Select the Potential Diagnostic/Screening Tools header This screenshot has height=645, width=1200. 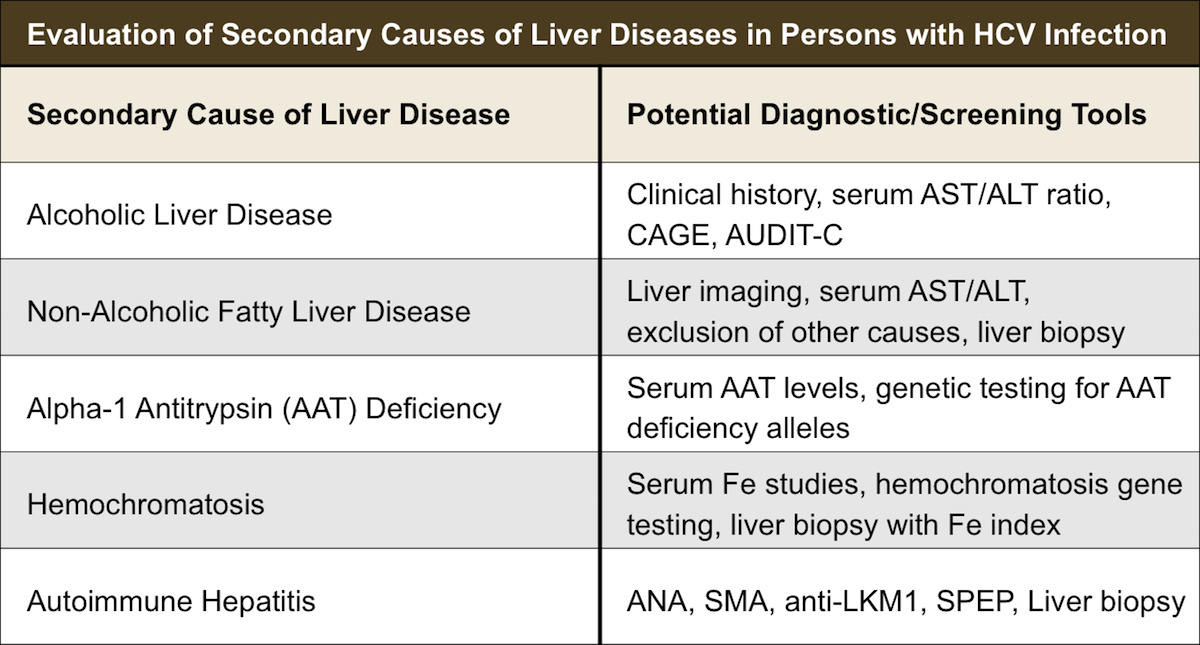click(886, 114)
